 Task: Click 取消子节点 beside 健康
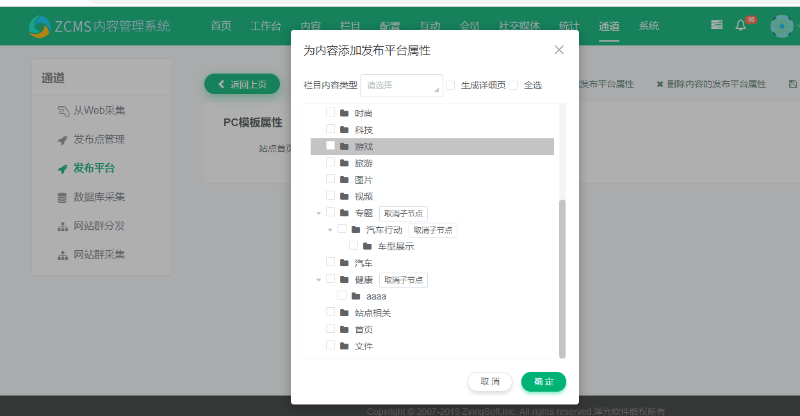point(404,280)
